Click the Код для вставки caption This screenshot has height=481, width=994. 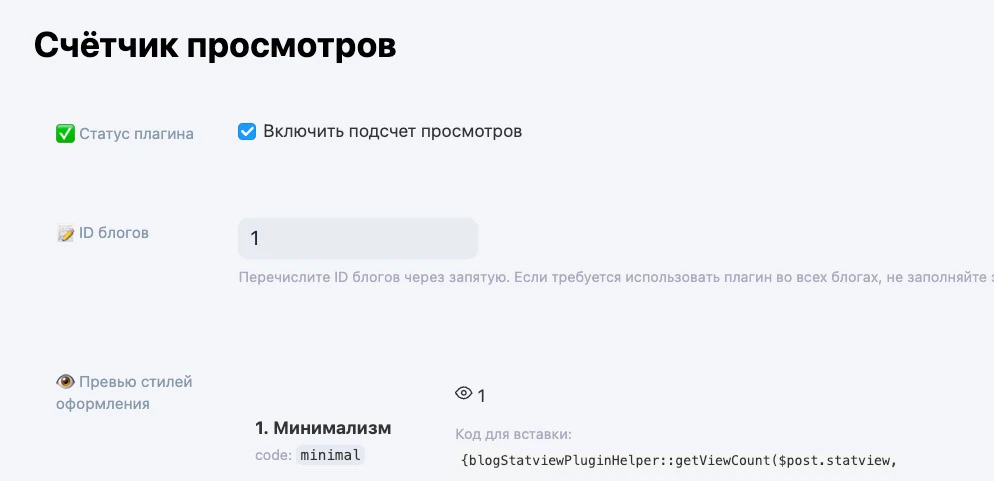[x=512, y=434]
